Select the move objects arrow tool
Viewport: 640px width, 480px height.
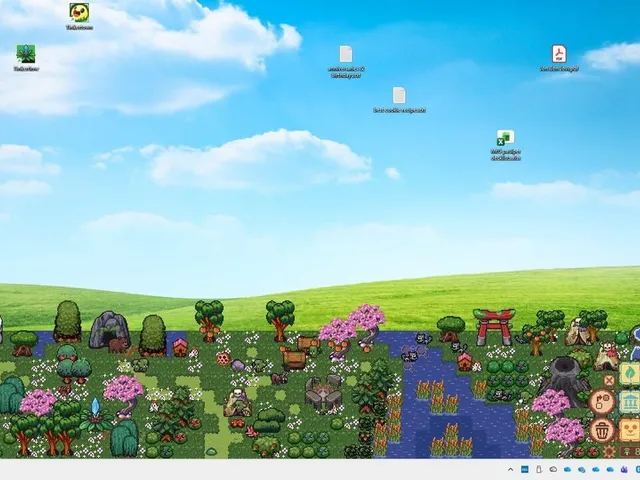tap(602, 401)
